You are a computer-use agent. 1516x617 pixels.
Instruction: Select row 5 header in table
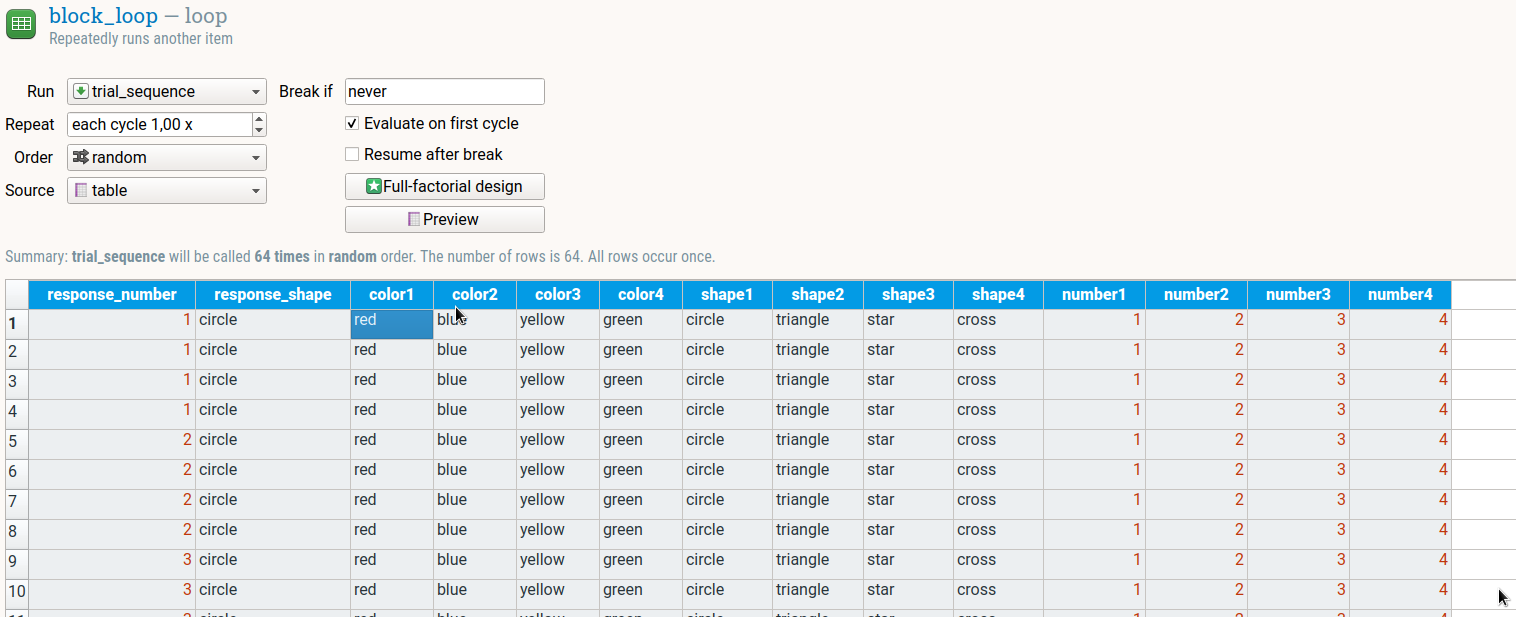click(16, 441)
